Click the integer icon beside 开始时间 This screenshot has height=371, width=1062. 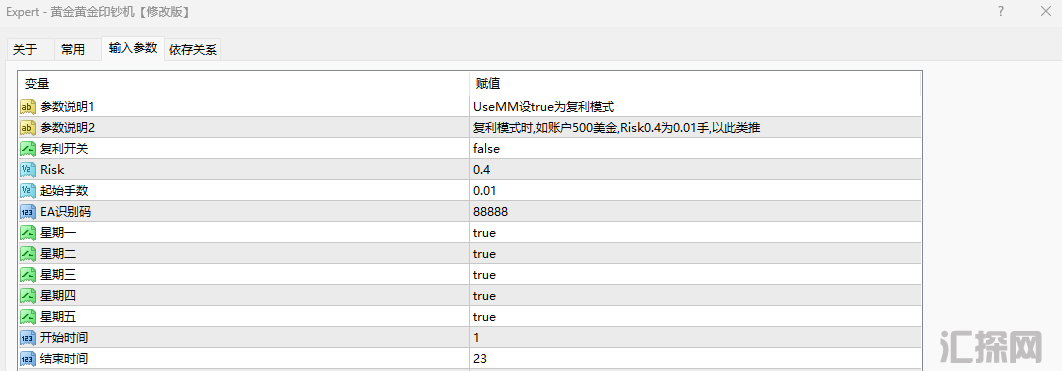(28, 338)
